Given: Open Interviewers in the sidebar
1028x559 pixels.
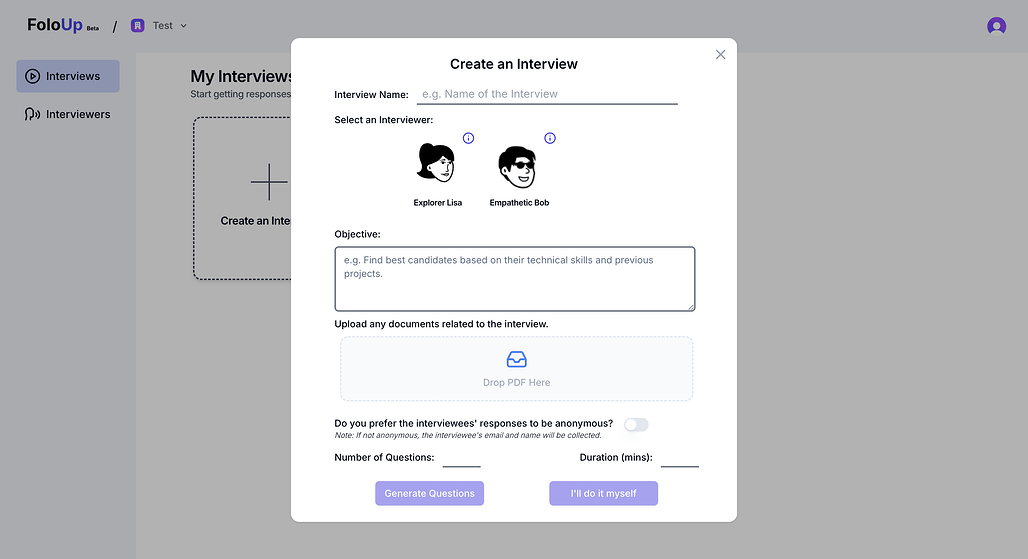Looking at the screenshot, I should coord(68,114).
